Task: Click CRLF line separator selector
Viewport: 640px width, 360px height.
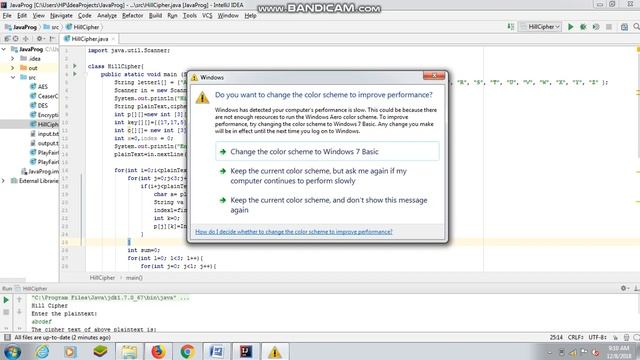Action: tap(576, 338)
